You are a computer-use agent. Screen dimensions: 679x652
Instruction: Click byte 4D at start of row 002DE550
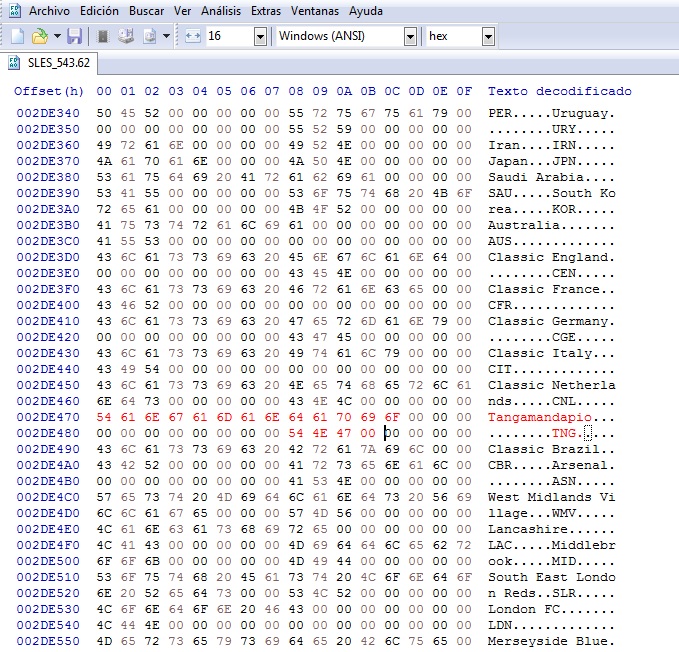pyautogui.click(x=104, y=641)
